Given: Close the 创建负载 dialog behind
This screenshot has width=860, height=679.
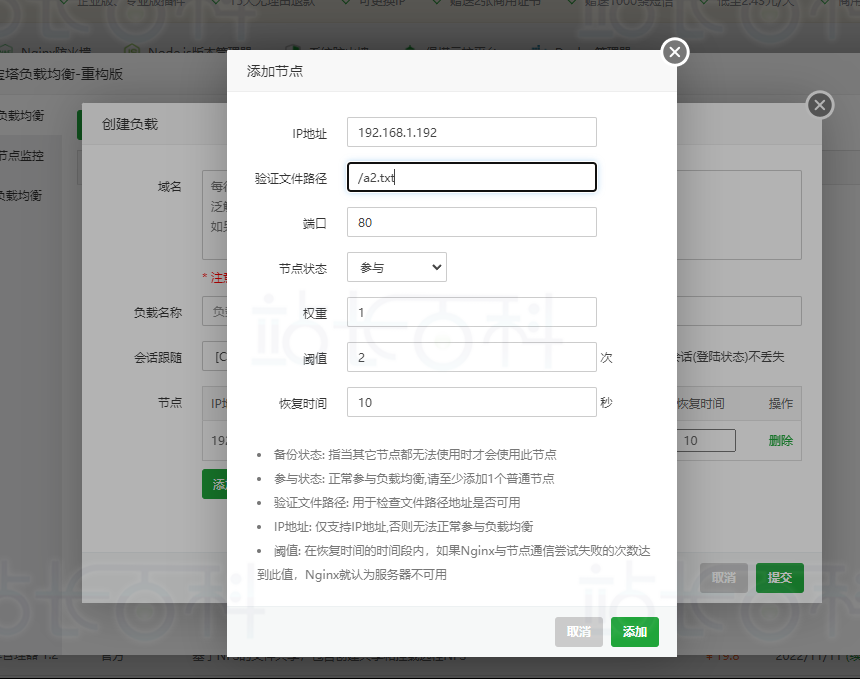Looking at the screenshot, I should [x=819, y=105].
